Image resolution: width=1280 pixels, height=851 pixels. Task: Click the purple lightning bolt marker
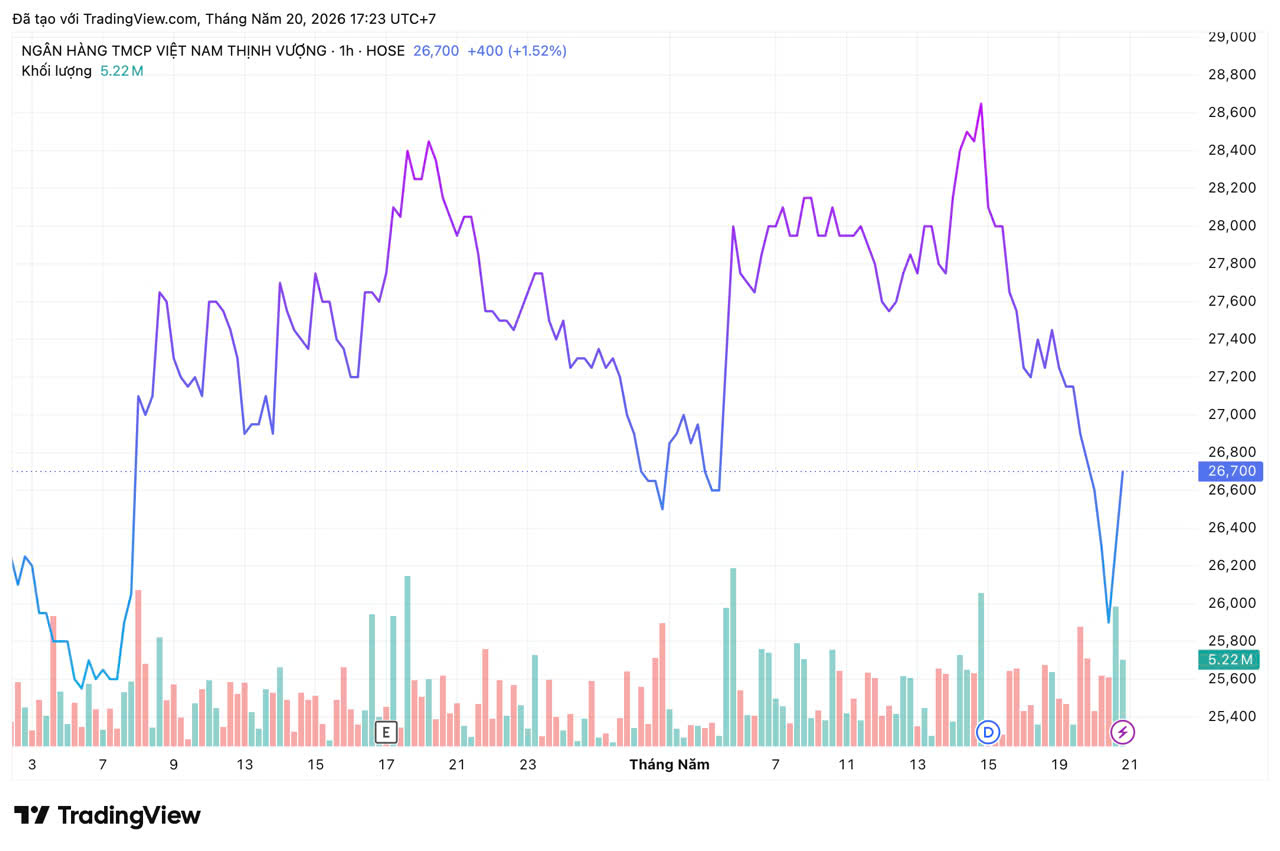point(1122,732)
